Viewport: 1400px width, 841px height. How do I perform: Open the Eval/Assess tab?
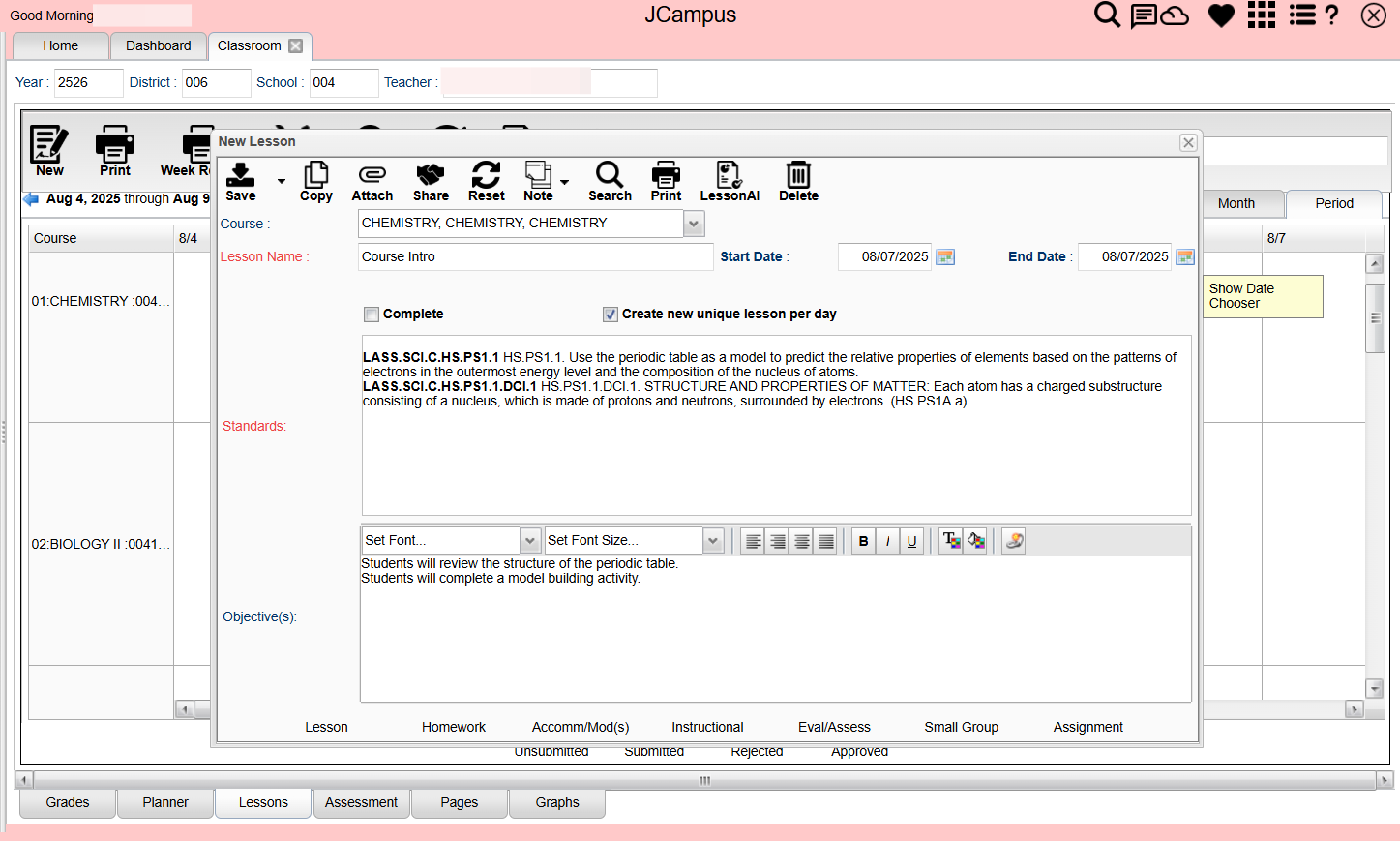point(834,727)
